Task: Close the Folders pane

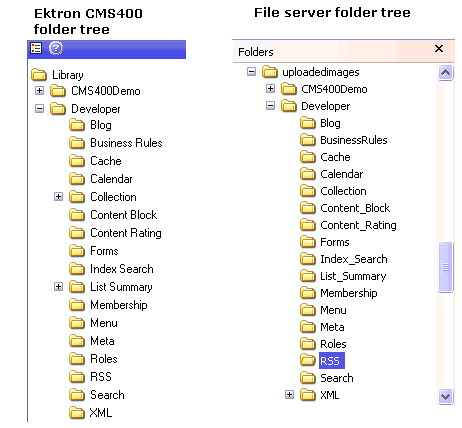Action: coord(439,49)
